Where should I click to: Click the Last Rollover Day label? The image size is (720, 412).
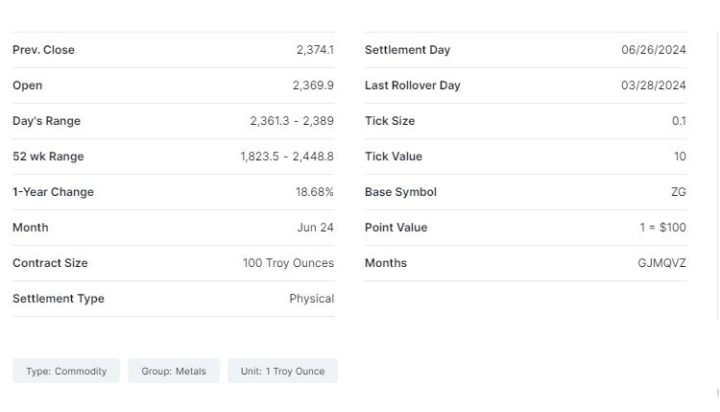(412, 86)
